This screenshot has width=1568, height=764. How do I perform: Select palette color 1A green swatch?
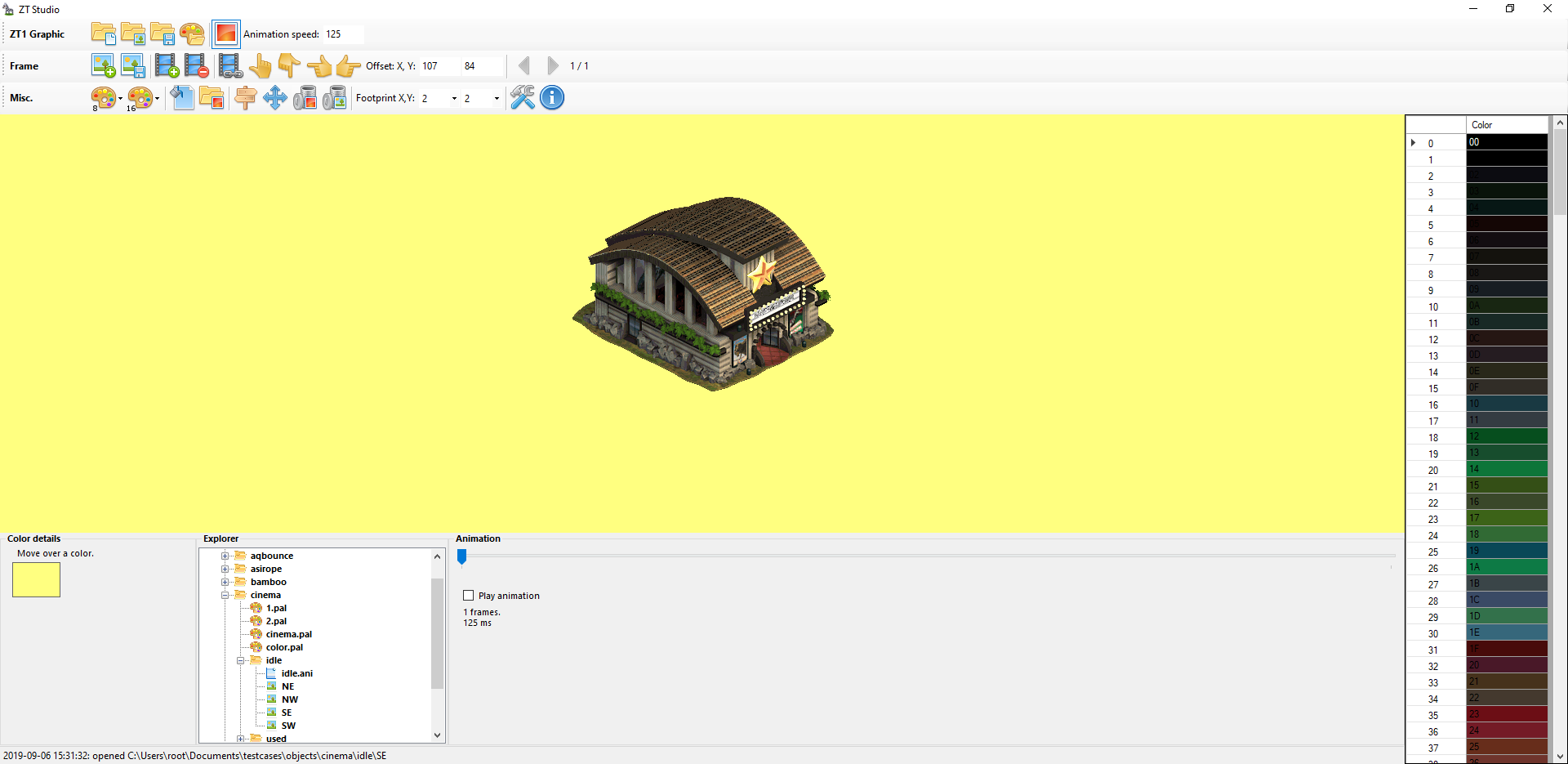1507,567
